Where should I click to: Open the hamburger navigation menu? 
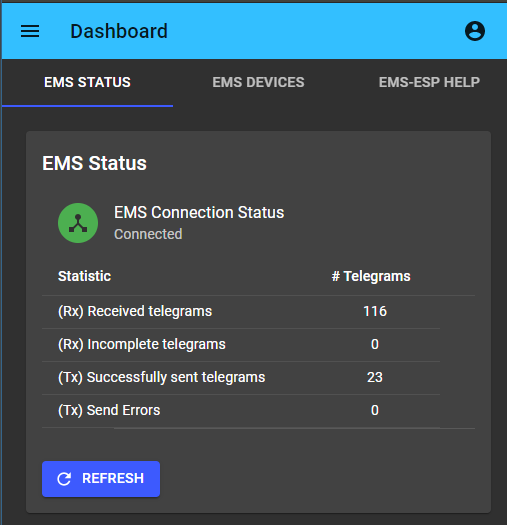30,31
